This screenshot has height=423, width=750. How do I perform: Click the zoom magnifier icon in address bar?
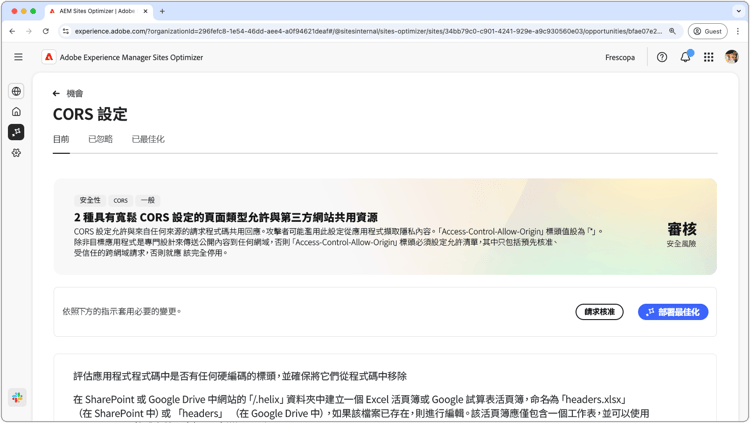[673, 31]
